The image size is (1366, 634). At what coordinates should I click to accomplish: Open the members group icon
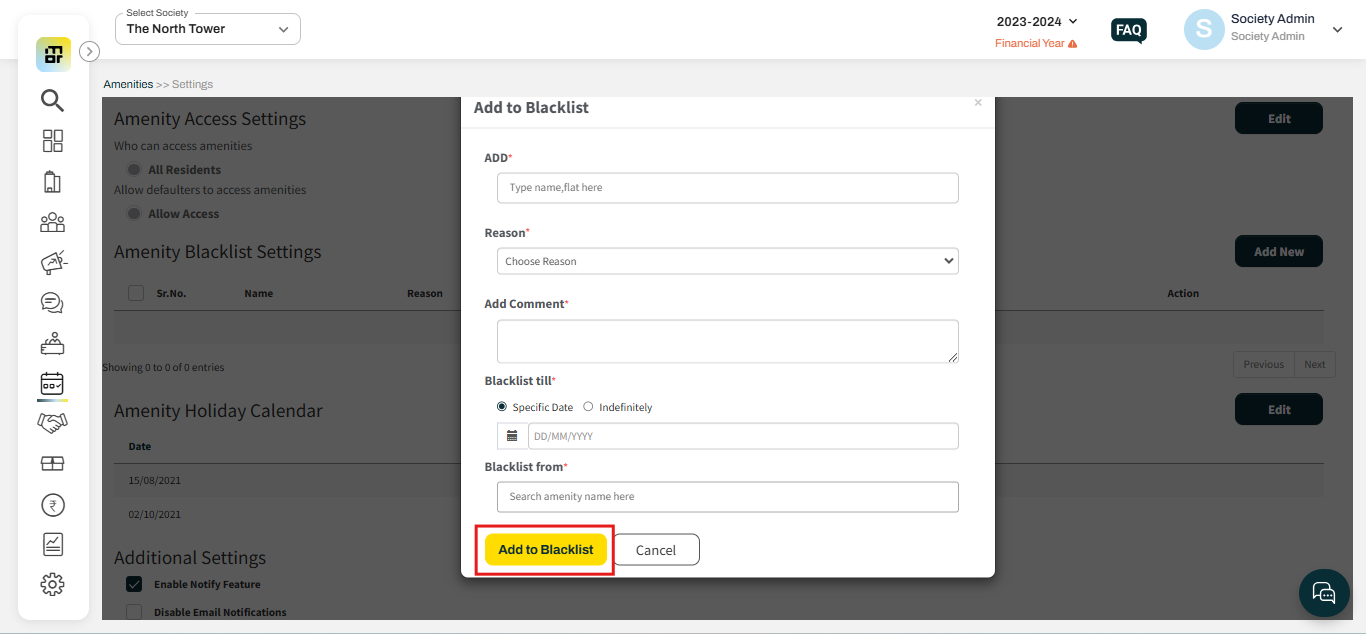[x=52, y=222]
